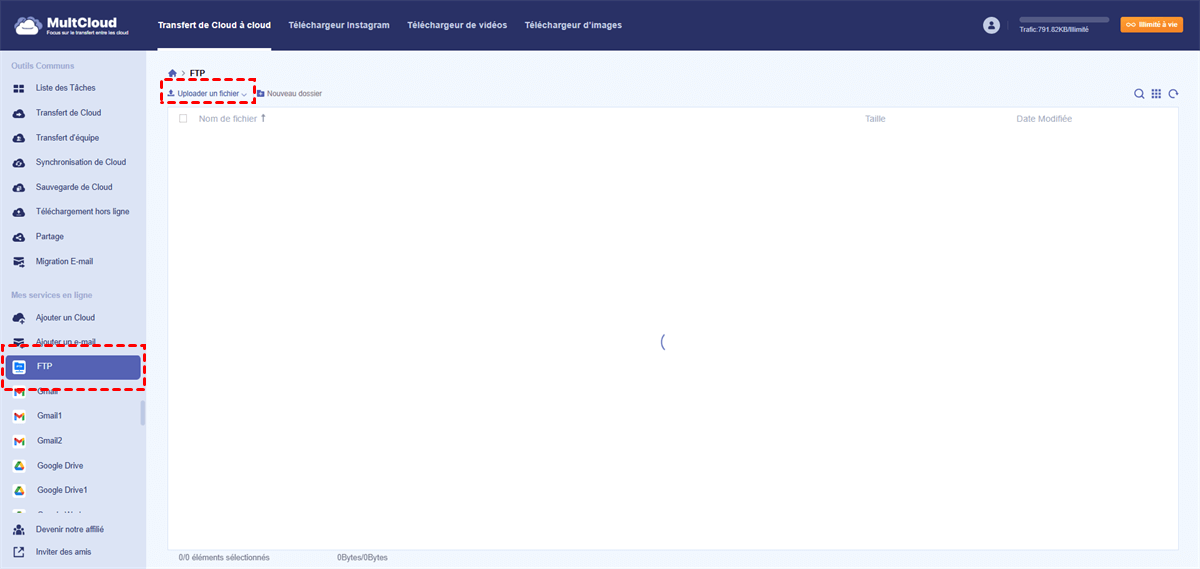The width and height of the screenshot is (1200, 569).
Task: Select Migration E-mail label
Action: click(x=64, y=262)
